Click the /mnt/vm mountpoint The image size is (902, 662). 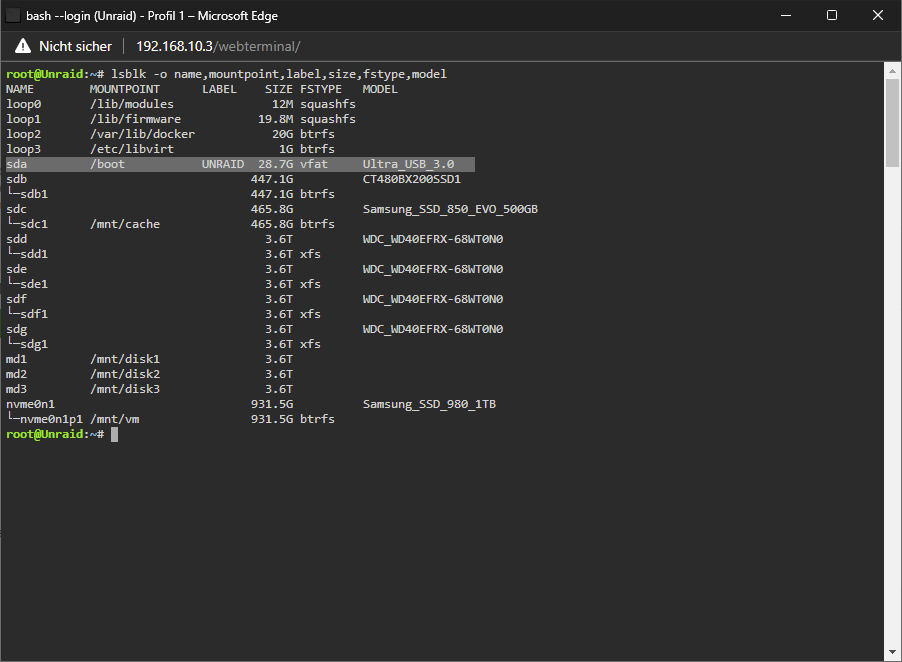[114, 419]
